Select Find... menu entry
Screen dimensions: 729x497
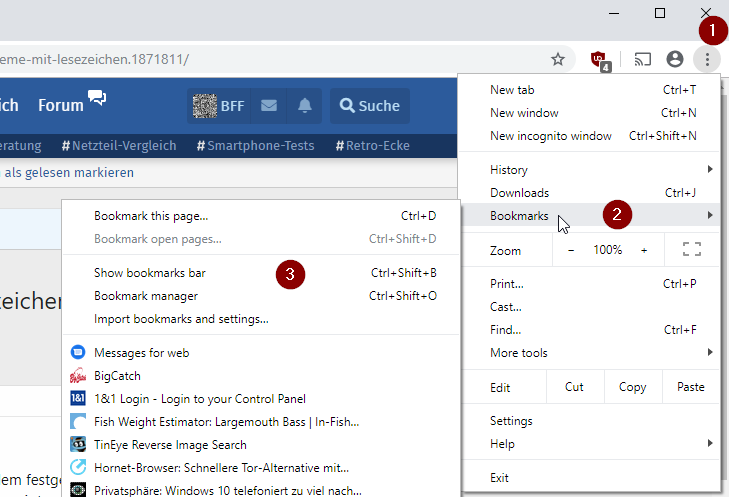point(590,330)
